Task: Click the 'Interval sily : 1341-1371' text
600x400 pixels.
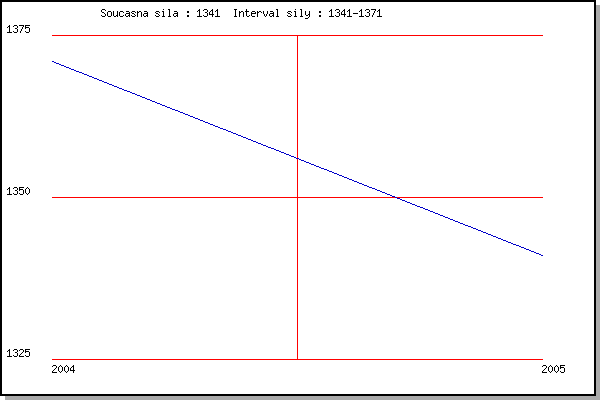Action: pyautogui.click(x=307, y=13)
